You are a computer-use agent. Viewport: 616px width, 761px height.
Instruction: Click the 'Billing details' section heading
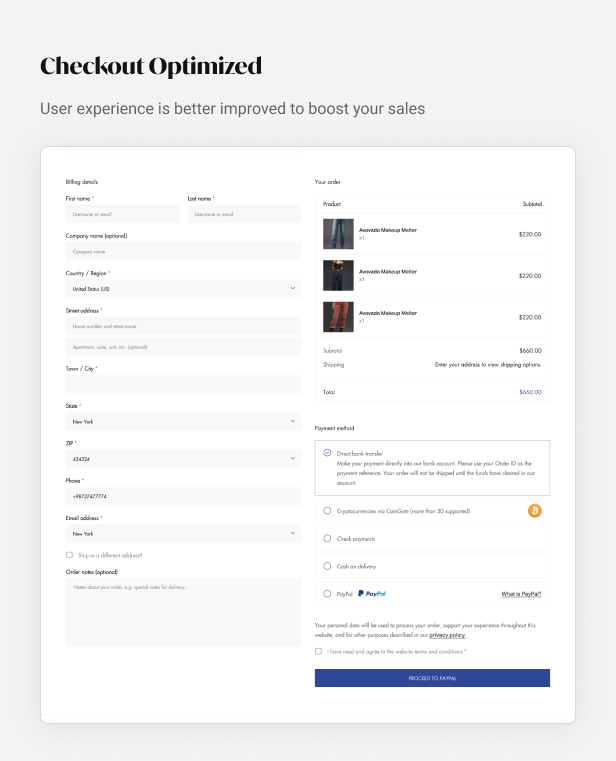pos(82,182)
